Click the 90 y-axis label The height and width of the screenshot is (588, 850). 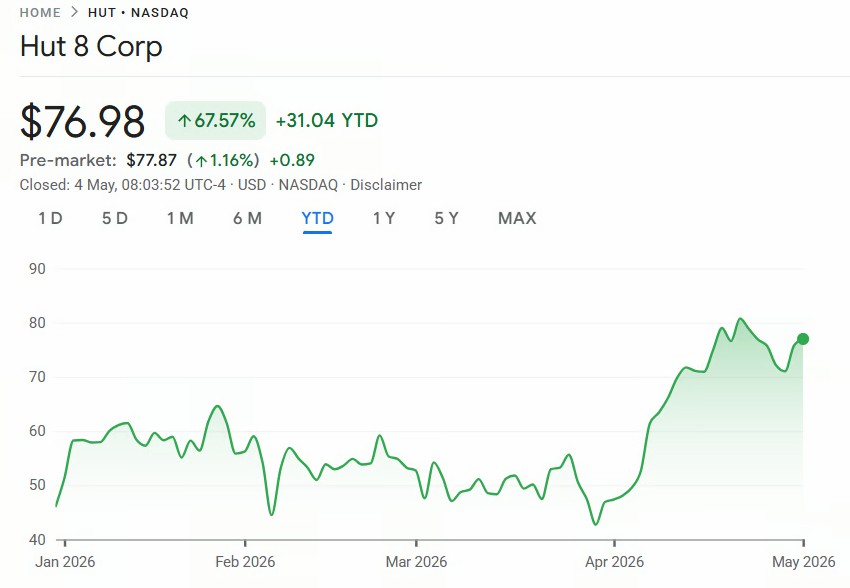[37, 269]
